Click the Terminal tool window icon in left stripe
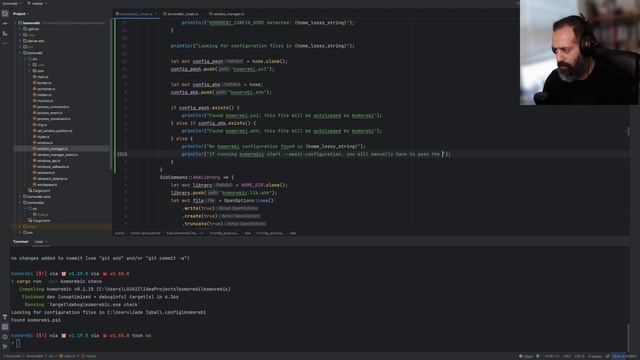 click(5, 327)
